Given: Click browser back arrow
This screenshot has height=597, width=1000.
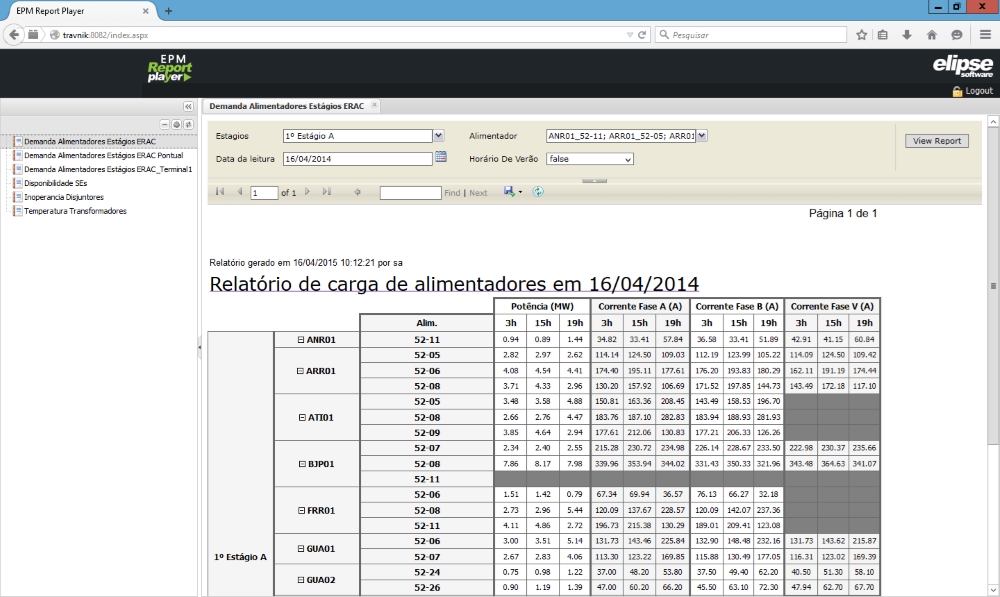Looking at the screenshot, I should click(14, 35).
